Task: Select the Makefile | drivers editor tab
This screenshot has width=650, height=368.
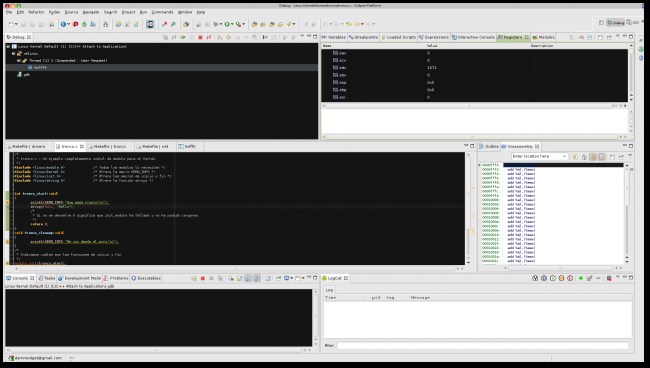Action: [26, 146]
